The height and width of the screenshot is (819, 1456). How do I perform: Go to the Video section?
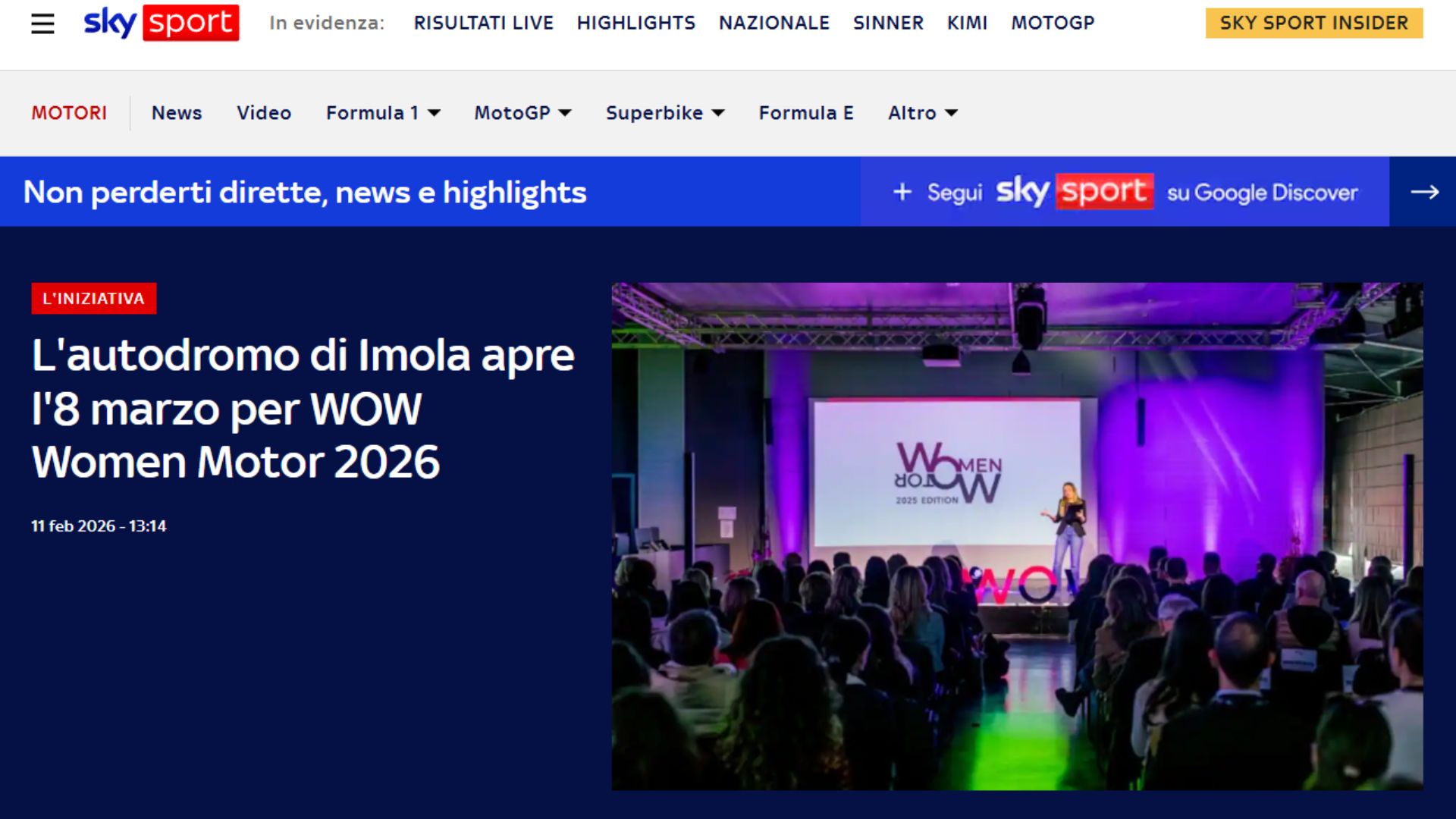tap(264, 113)
